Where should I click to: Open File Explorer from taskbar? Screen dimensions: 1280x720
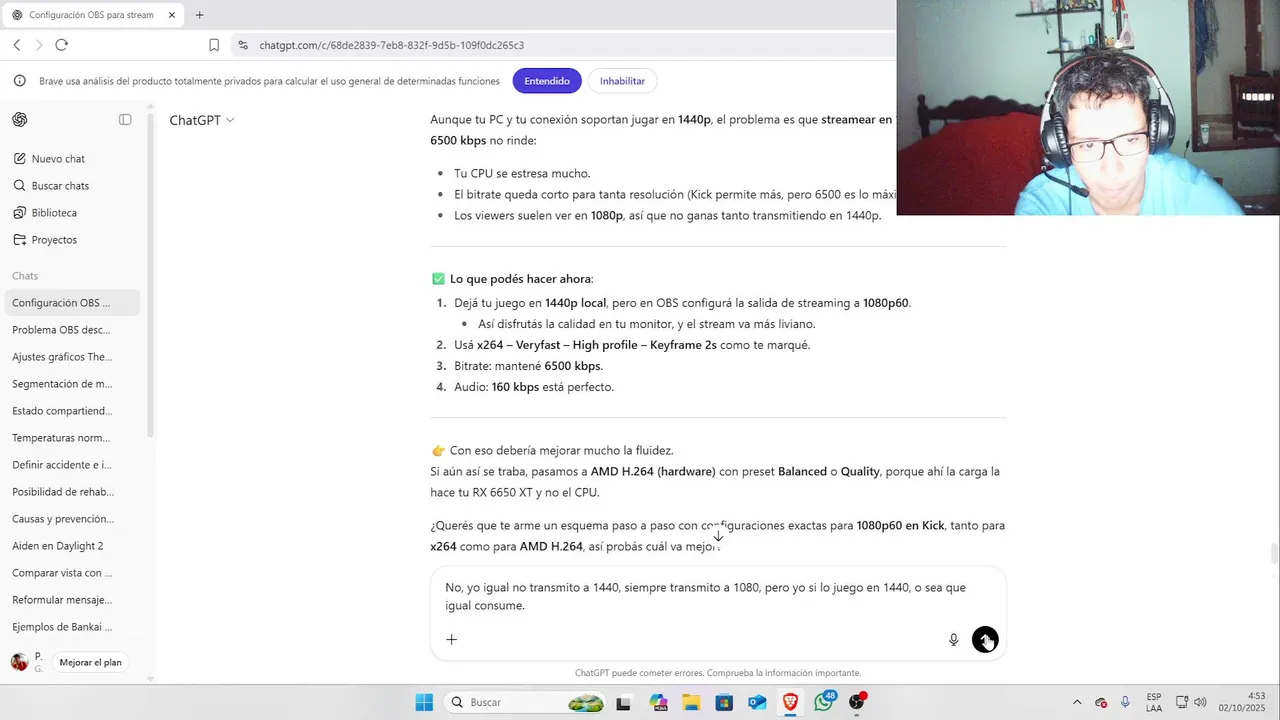pos(690,702)
